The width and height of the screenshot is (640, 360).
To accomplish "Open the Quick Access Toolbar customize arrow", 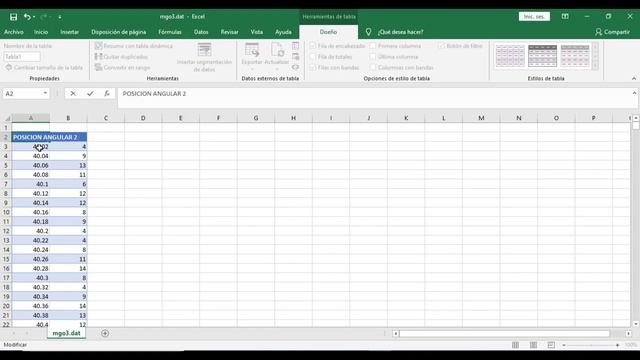I will (x=60, y=17).
